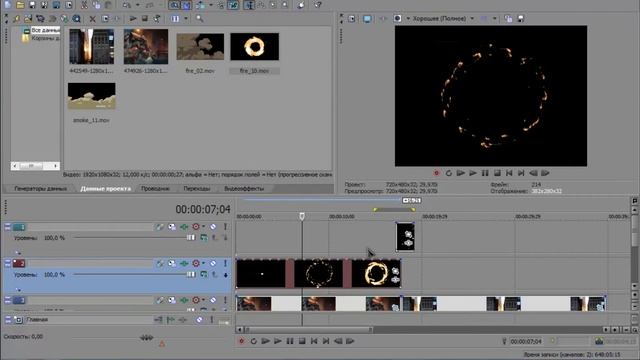Image resolution: width=640 pixels, height=360 pixels.
Task: Toggle loop playback in timeline transport
Action: (x=253, y=341)
